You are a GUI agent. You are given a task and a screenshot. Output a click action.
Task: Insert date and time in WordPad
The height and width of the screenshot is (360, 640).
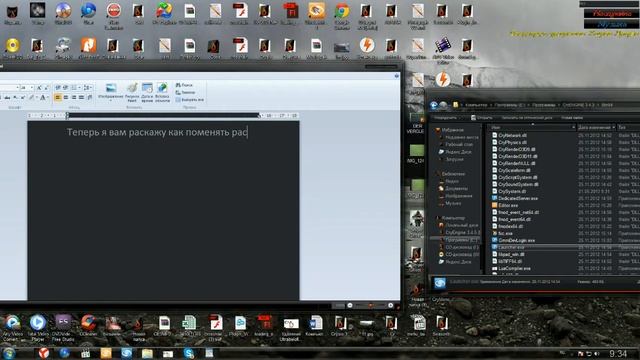(x=147, y=92)
